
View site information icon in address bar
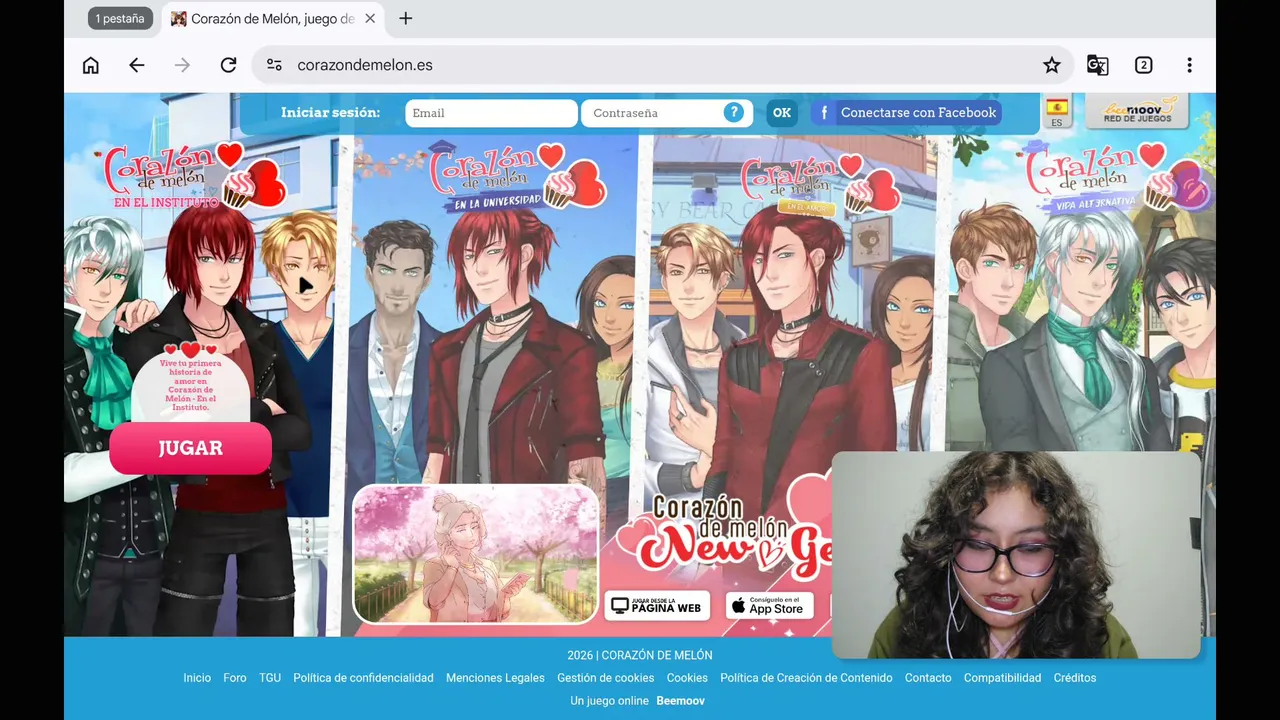click(x=274, y=65)
